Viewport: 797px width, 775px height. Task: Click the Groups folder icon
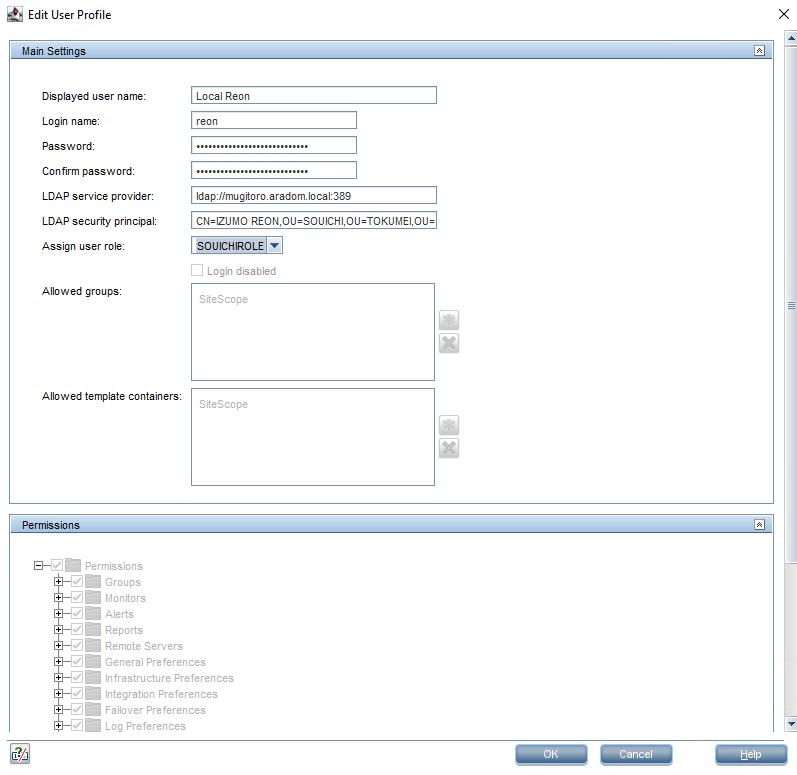[93, 581]
